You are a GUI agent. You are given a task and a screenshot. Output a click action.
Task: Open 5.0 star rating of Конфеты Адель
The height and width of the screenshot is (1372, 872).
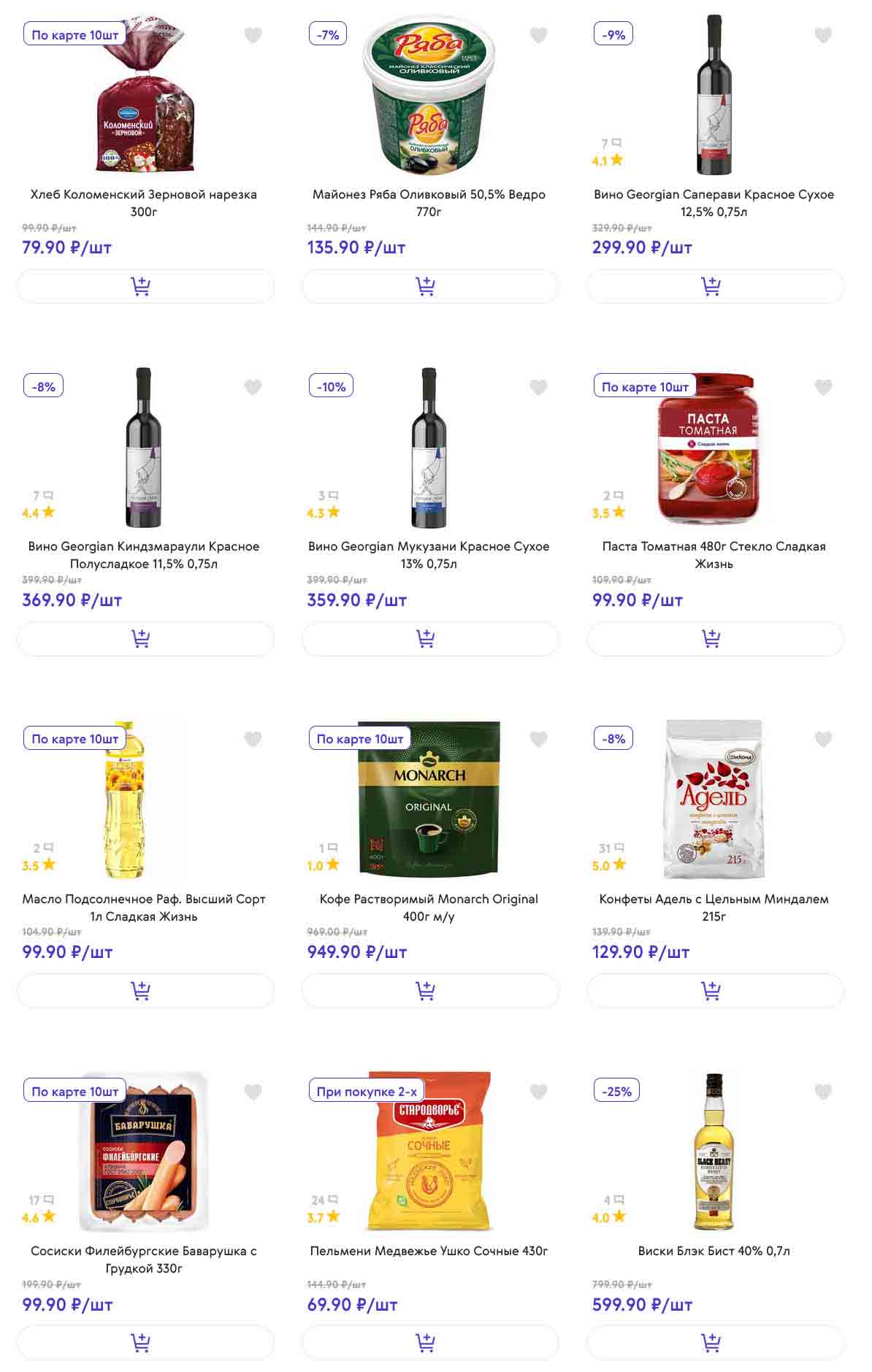(x=608, y=865)
